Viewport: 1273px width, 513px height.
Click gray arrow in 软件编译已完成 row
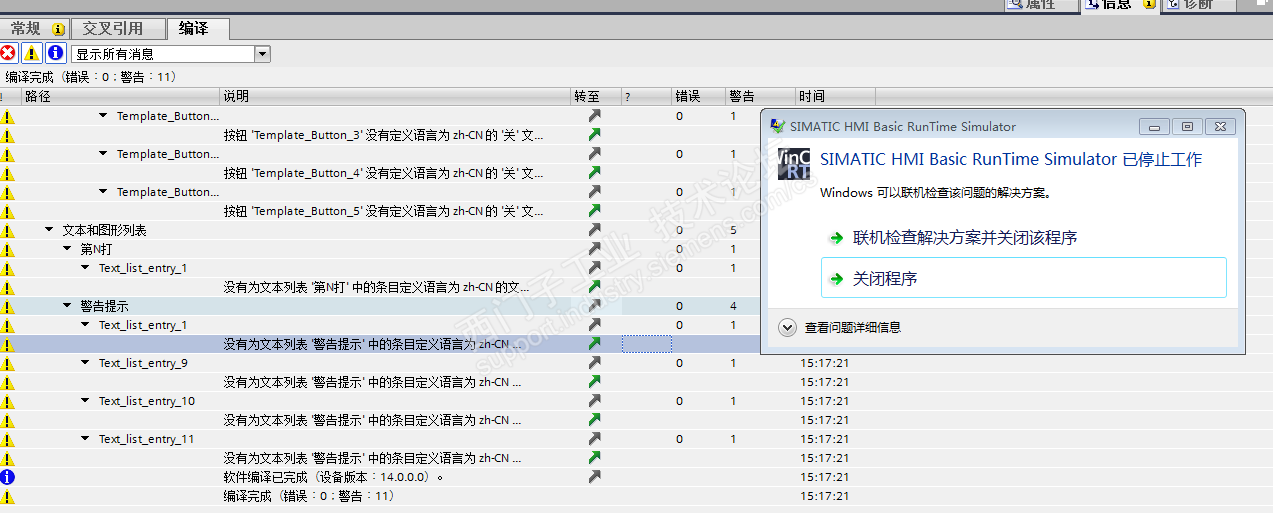(595, 477)
